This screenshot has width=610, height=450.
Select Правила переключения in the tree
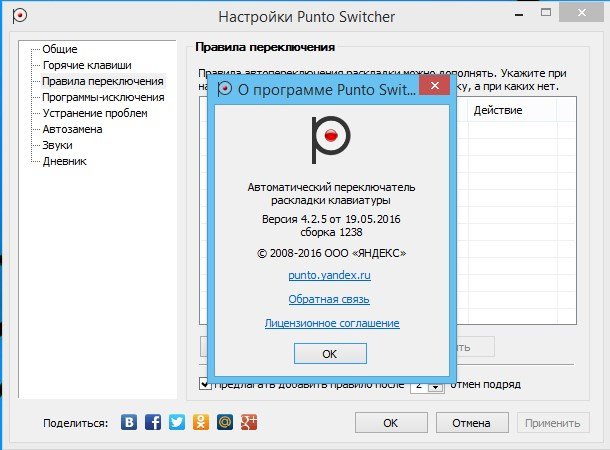point(103,81)
